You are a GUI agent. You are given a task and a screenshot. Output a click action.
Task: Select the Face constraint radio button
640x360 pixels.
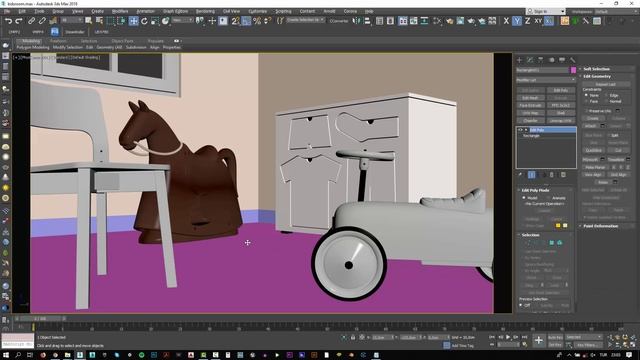coord(587,101)
